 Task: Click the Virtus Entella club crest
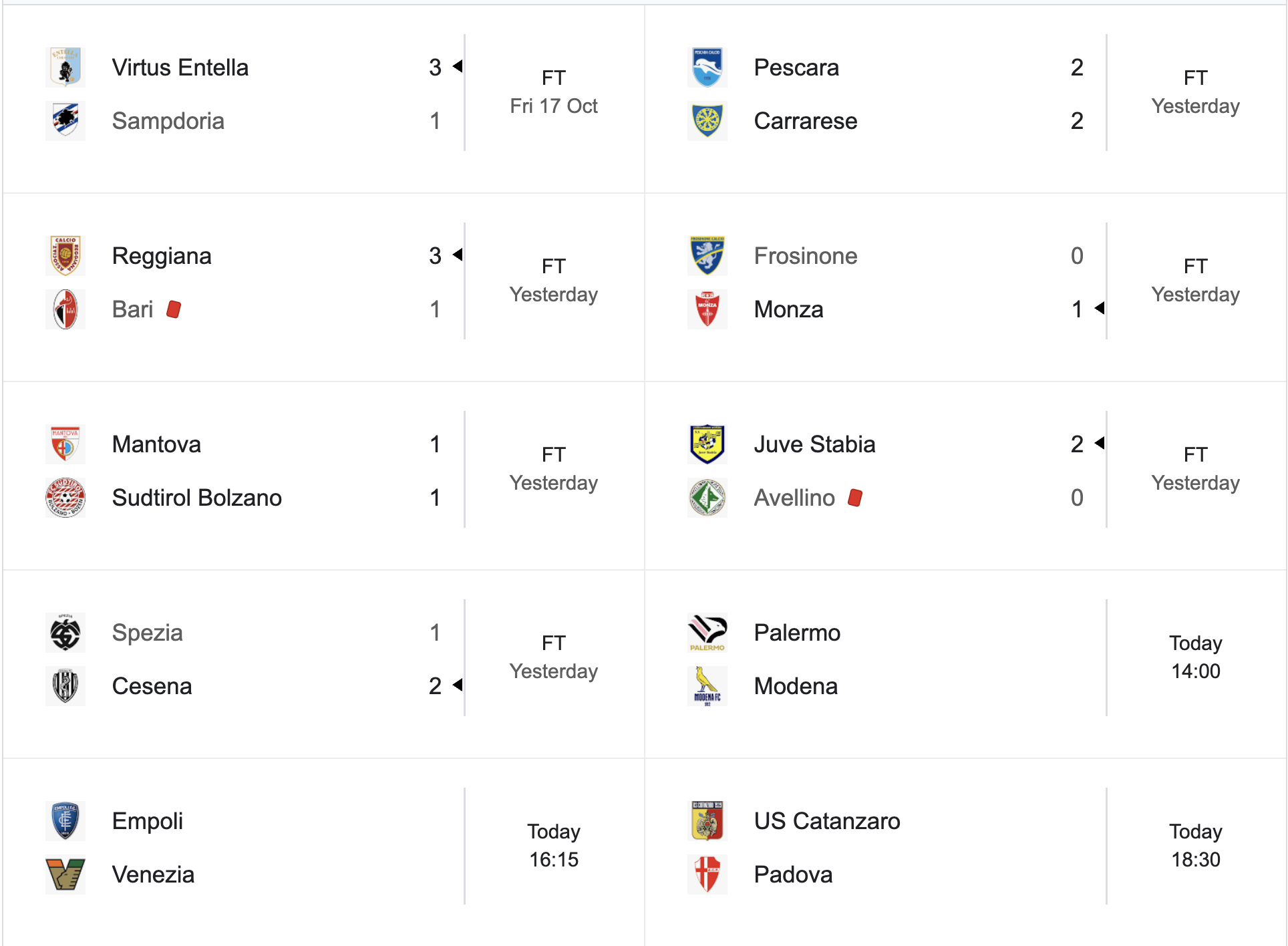pos(65,67)
